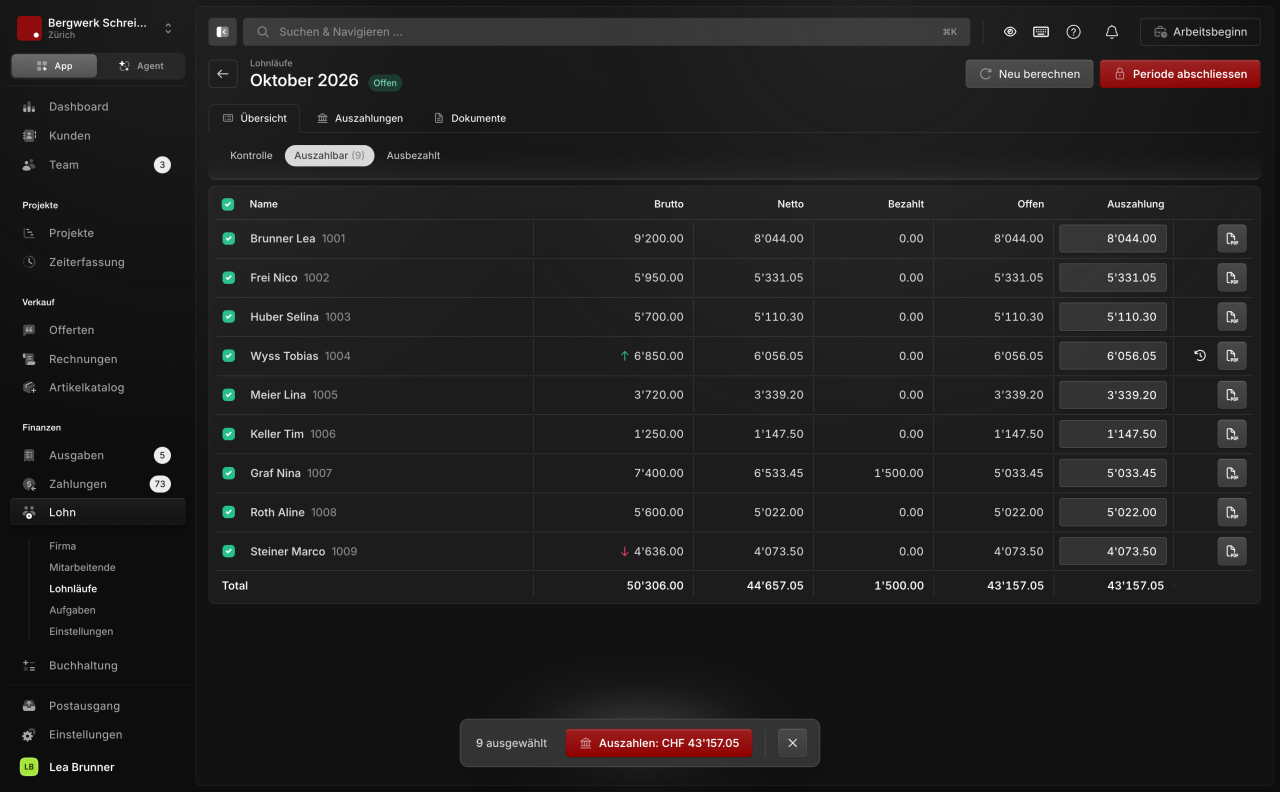Open PDF payslip for Huber Selina

click(x=1232, y=317)
